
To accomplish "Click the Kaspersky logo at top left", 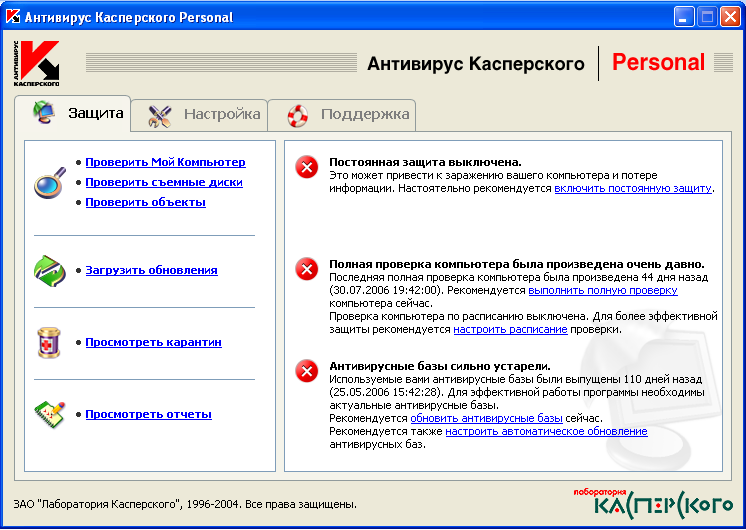I will click(37, 63).
